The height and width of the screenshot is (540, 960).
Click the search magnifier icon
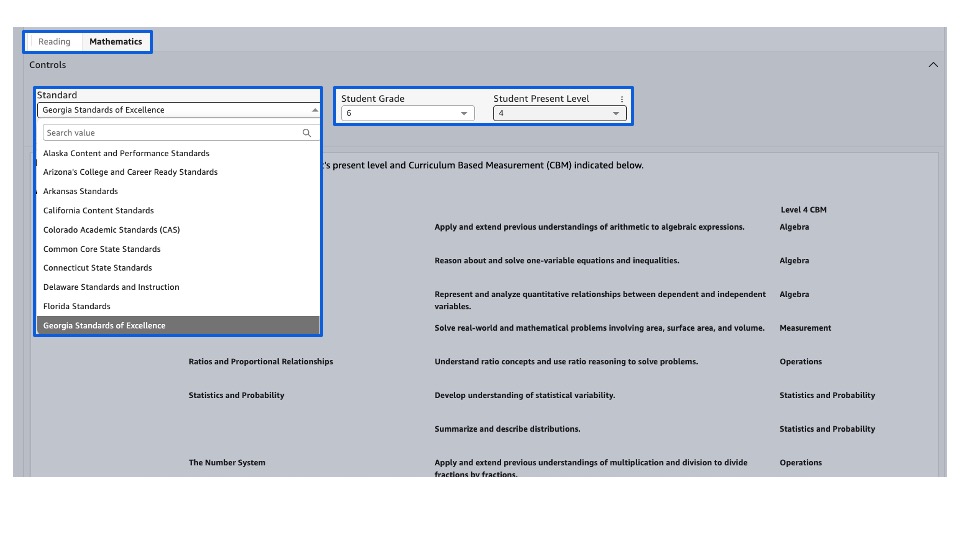click(307, 133)
